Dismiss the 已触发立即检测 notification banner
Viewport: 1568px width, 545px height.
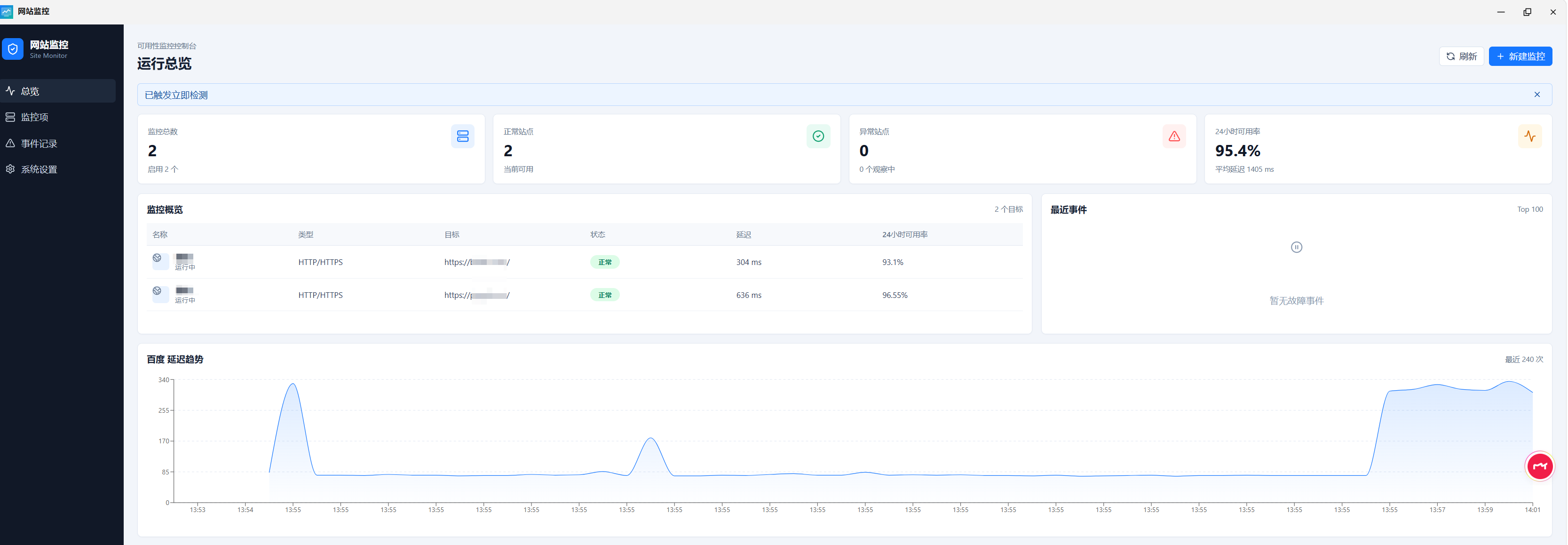click(x=1537, y=95)
